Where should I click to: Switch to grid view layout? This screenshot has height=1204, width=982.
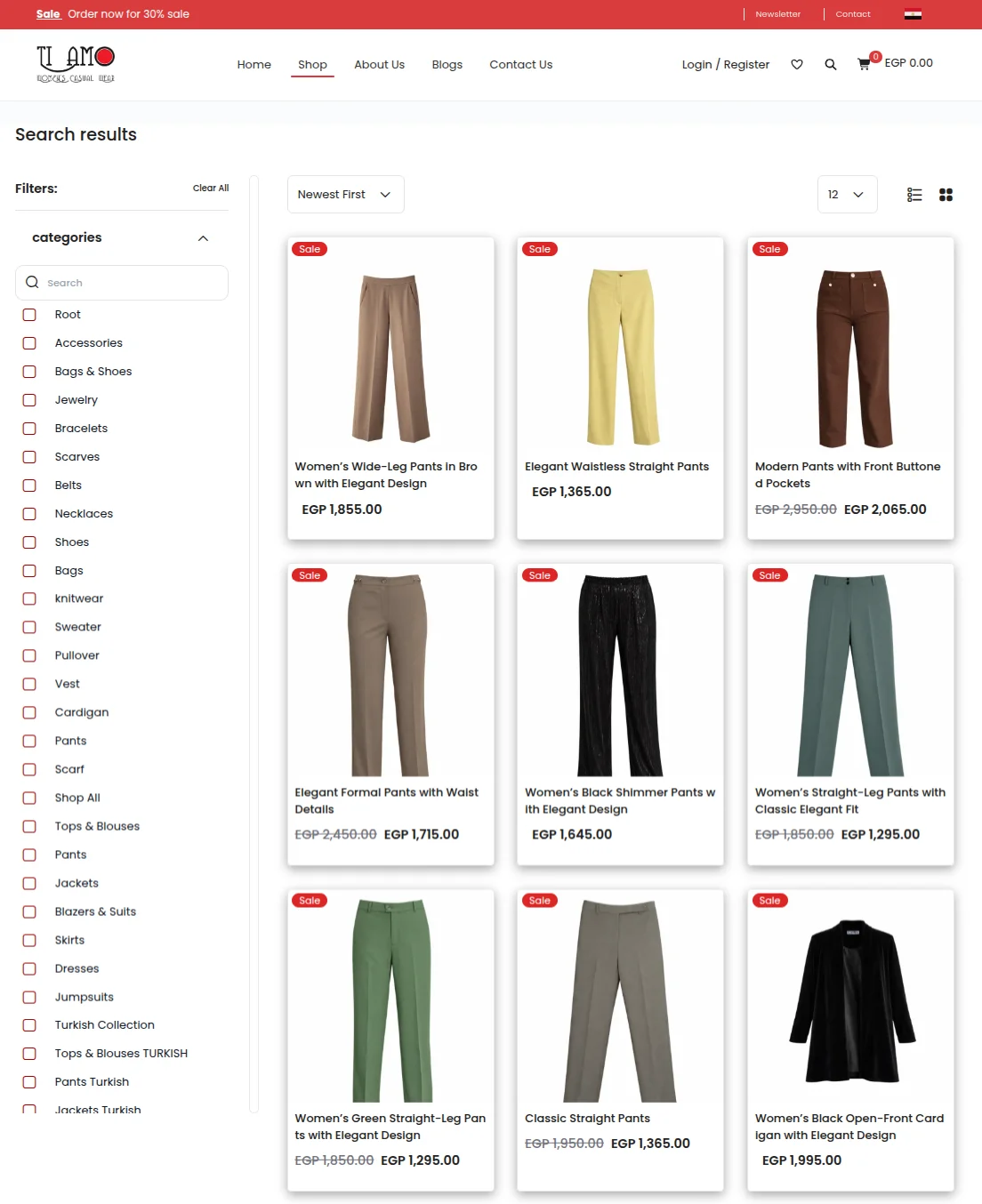[x=945, y=194]
